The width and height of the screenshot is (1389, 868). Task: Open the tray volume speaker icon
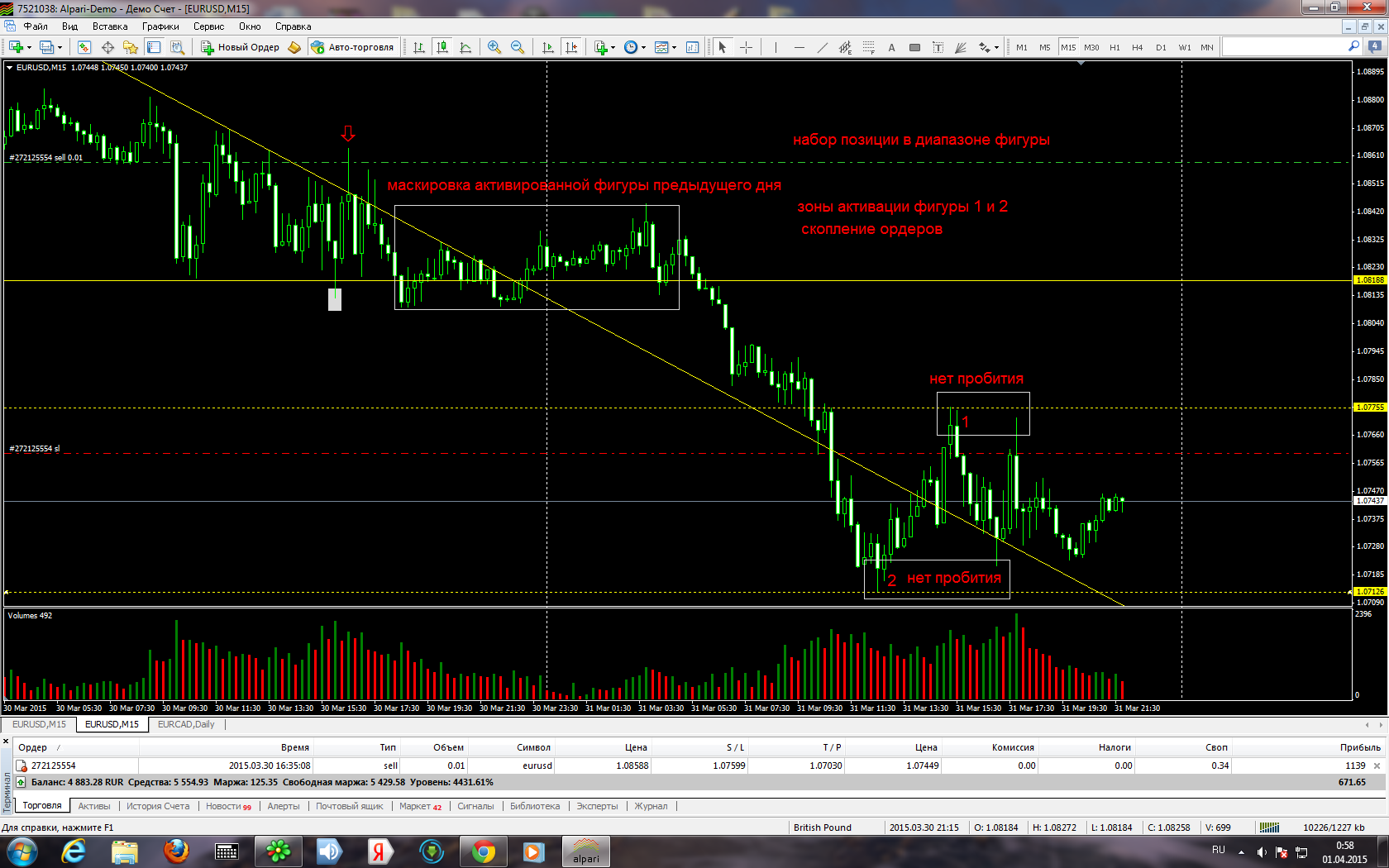[1261, 851]
